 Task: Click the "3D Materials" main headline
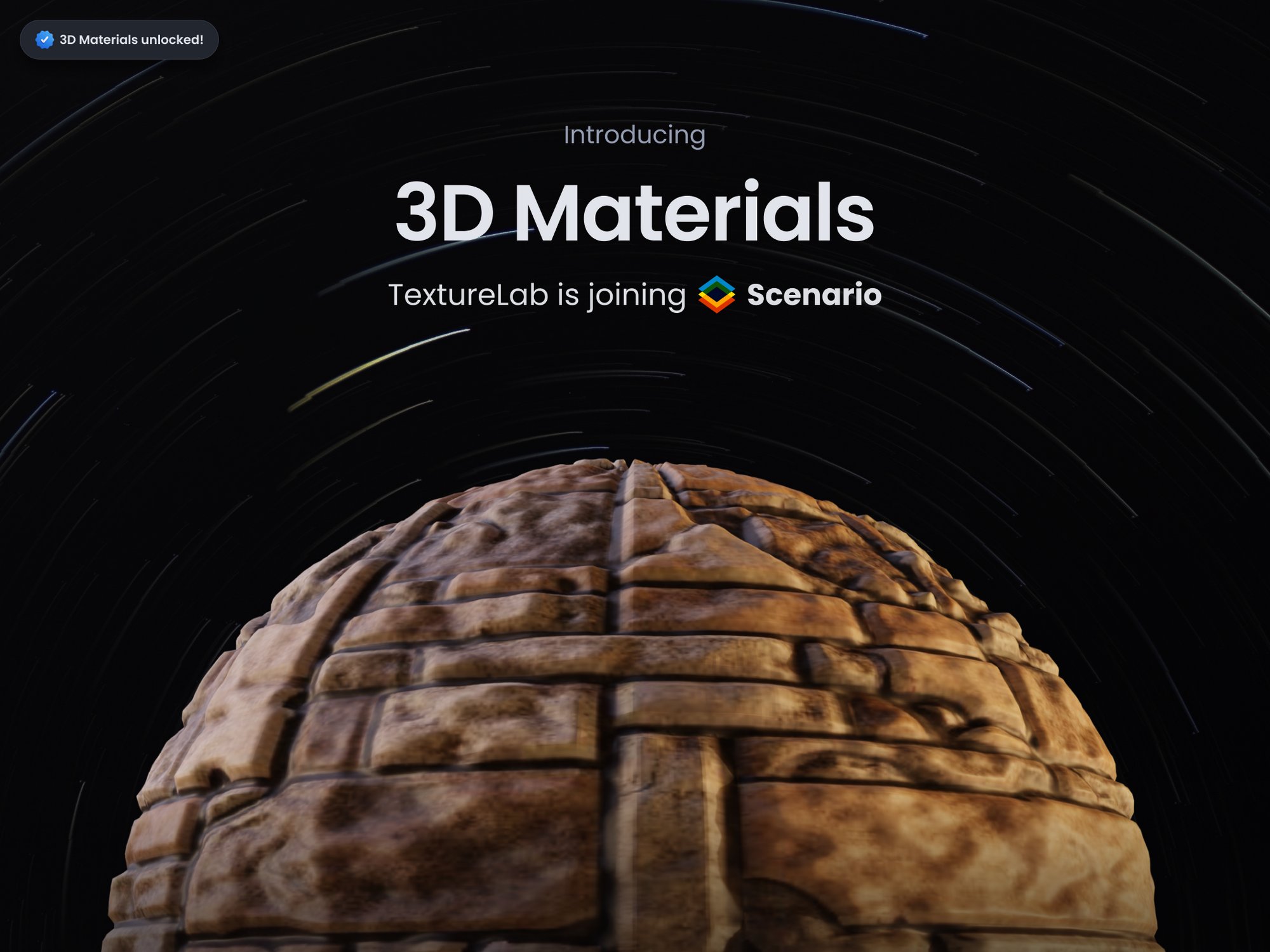pyautogui.click(x=634, y=212)
